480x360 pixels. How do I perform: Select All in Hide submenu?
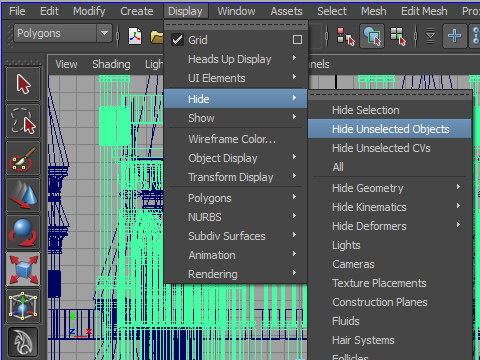[390, 167]
